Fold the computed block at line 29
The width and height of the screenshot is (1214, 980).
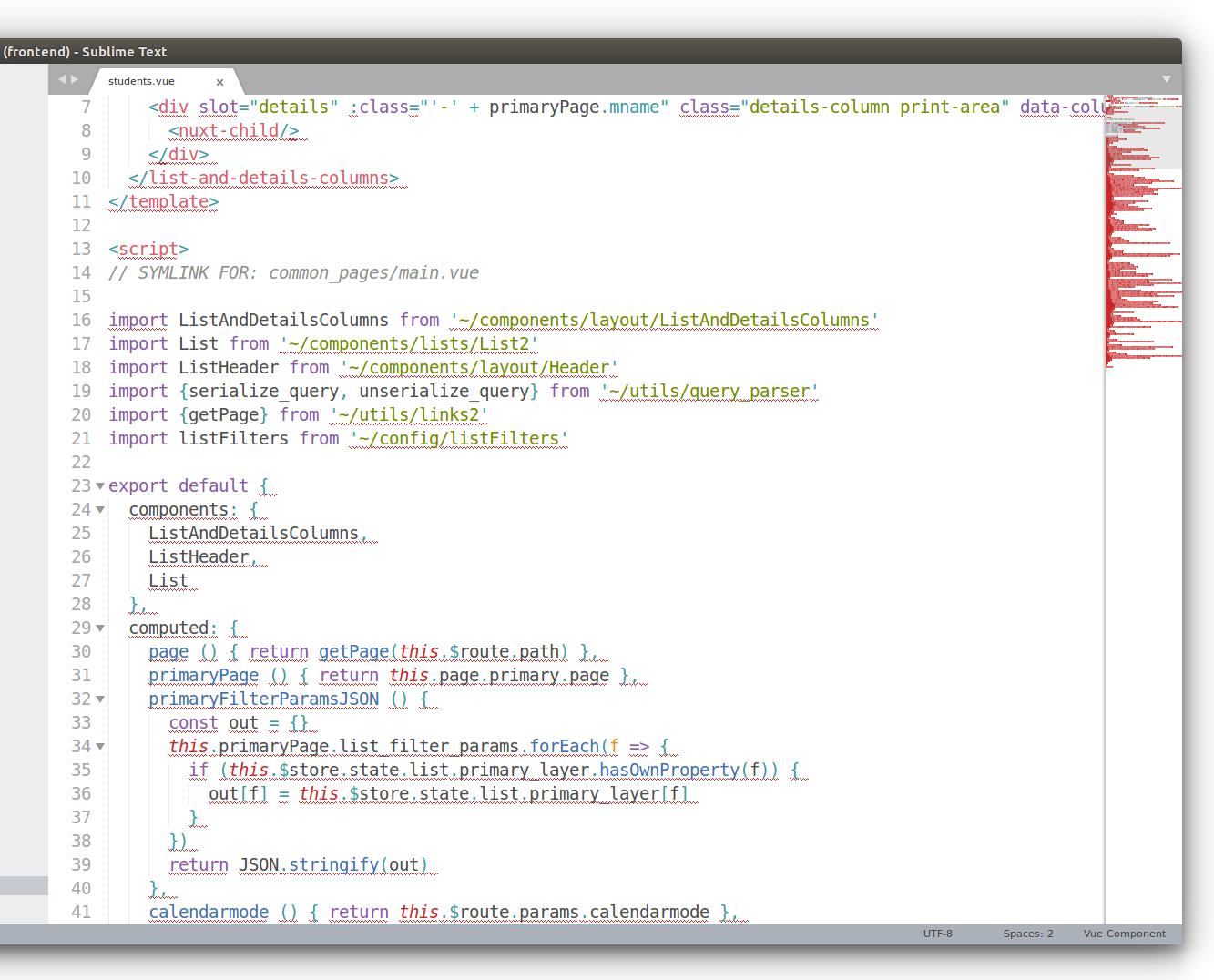(100, 628)
